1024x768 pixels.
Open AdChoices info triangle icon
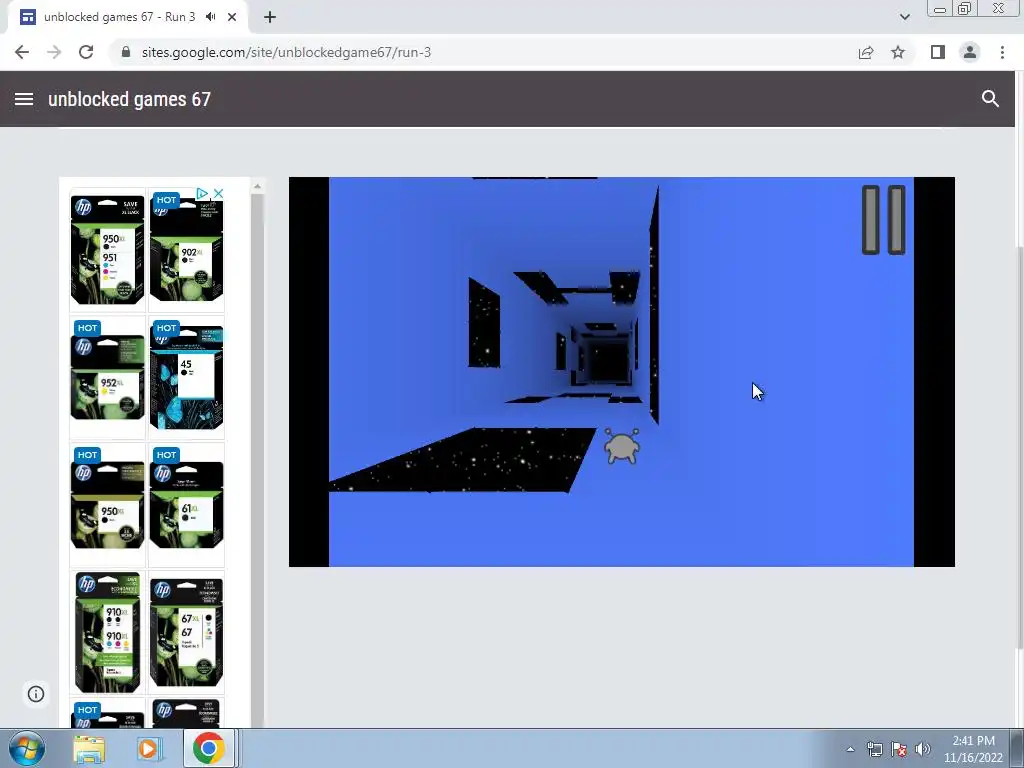[x=202, y=193]
